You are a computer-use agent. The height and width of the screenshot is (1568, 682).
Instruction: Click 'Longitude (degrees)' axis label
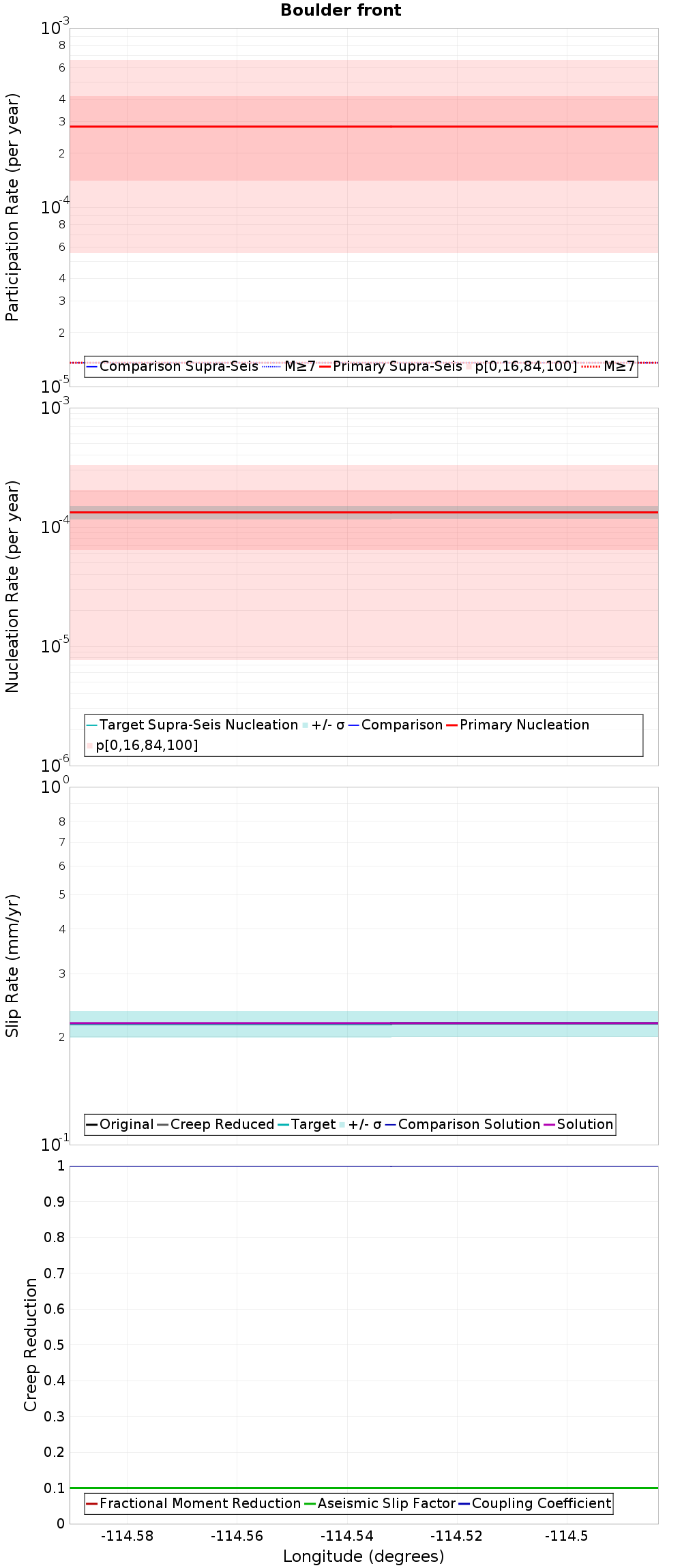pos(364,1551)
